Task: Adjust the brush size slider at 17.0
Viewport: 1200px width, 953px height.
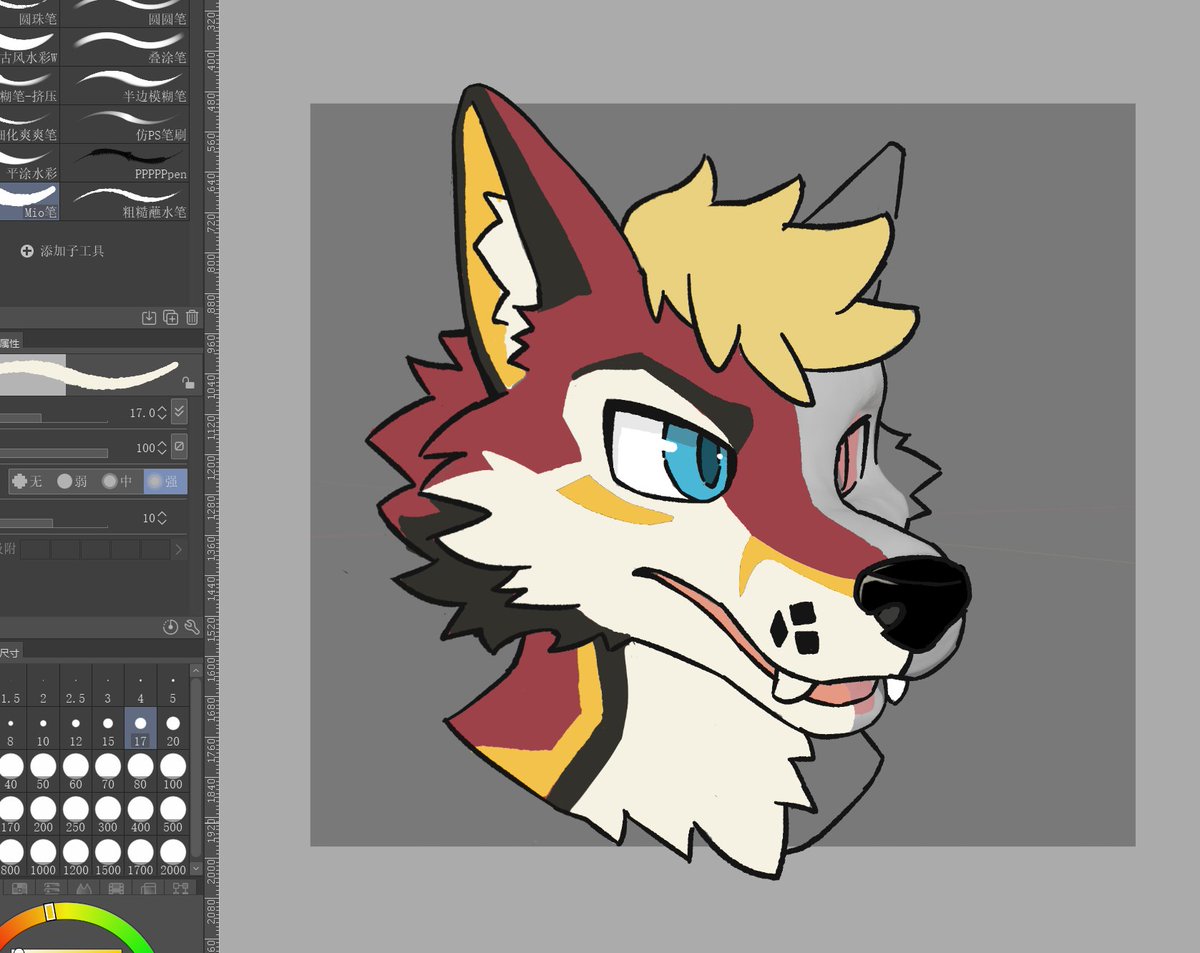Action: [54, 418]
